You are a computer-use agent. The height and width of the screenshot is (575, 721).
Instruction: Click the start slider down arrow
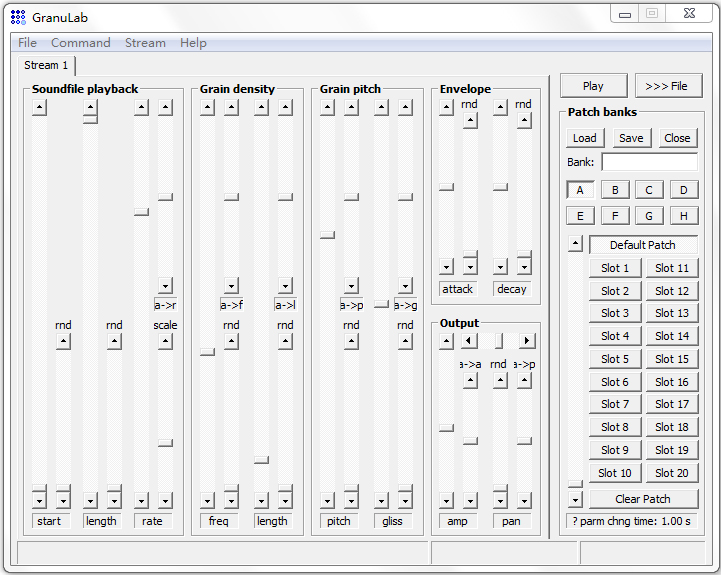pyautogui.click(x=40, y=500)
